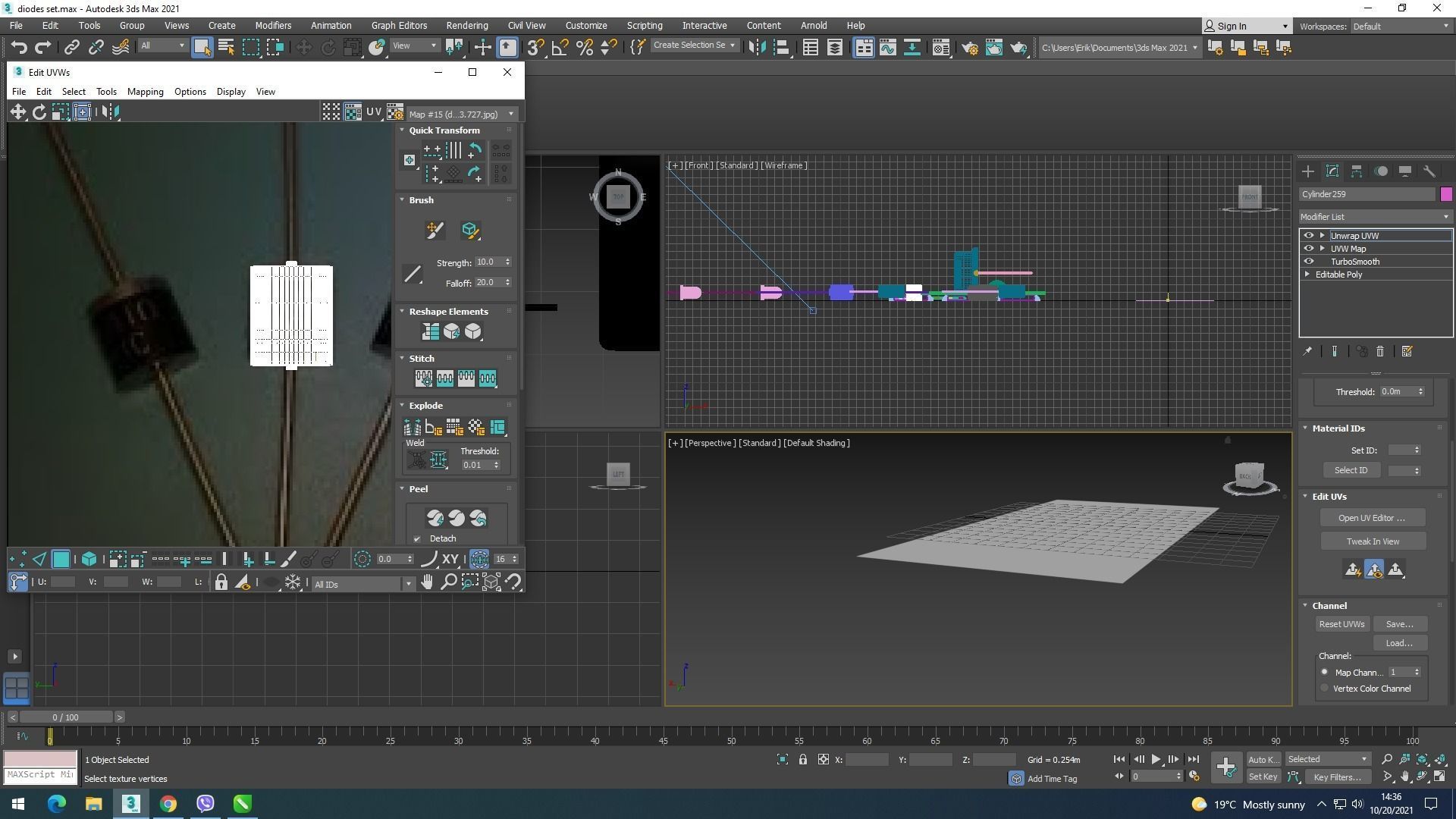Image resolution: width=1456 pixels, height=819 pixels.
Task: Select the Angle Snap toggle icon
Action: [x=560, y=48]
